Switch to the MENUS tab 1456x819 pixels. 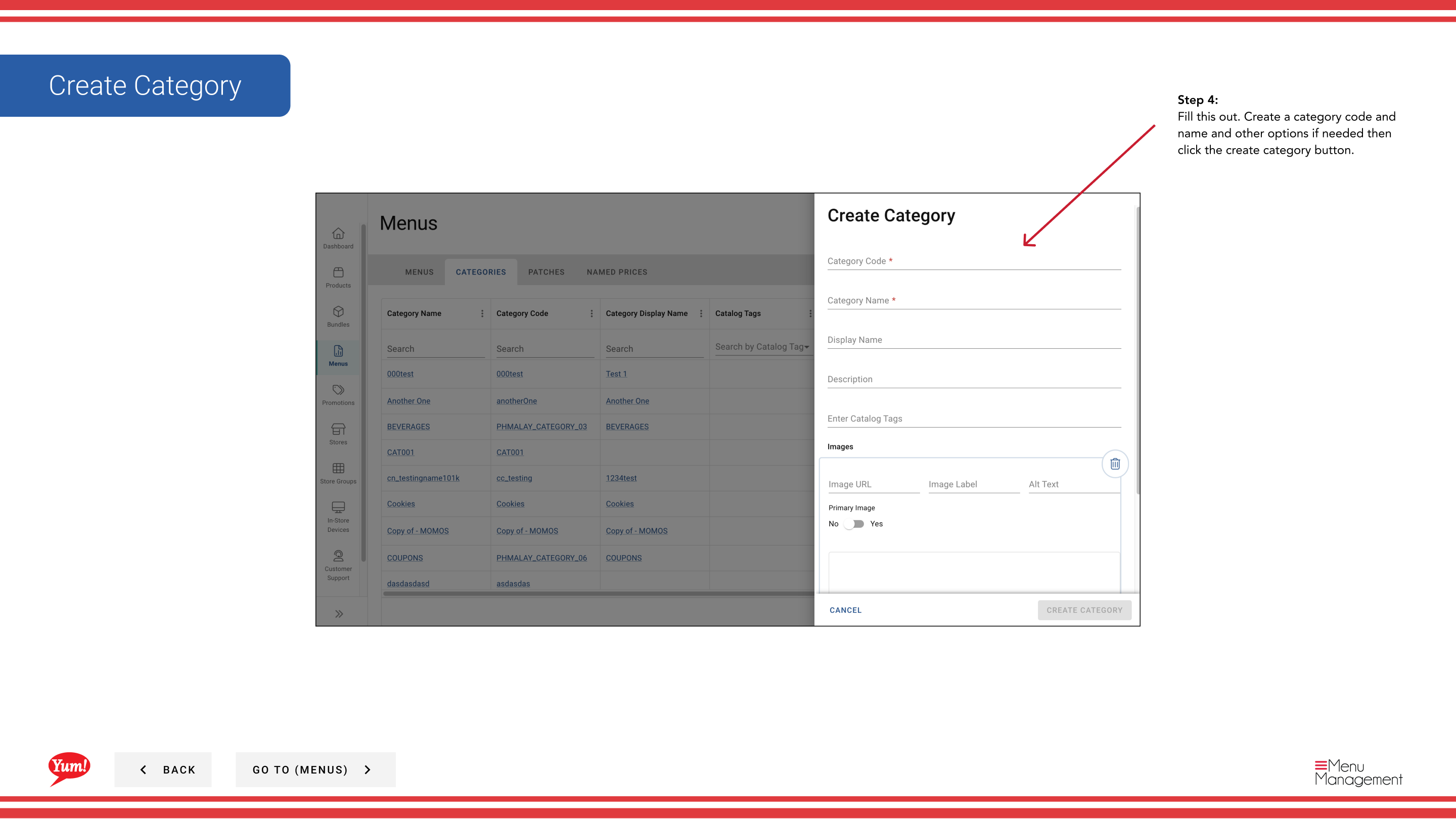(x=420, y=272)
